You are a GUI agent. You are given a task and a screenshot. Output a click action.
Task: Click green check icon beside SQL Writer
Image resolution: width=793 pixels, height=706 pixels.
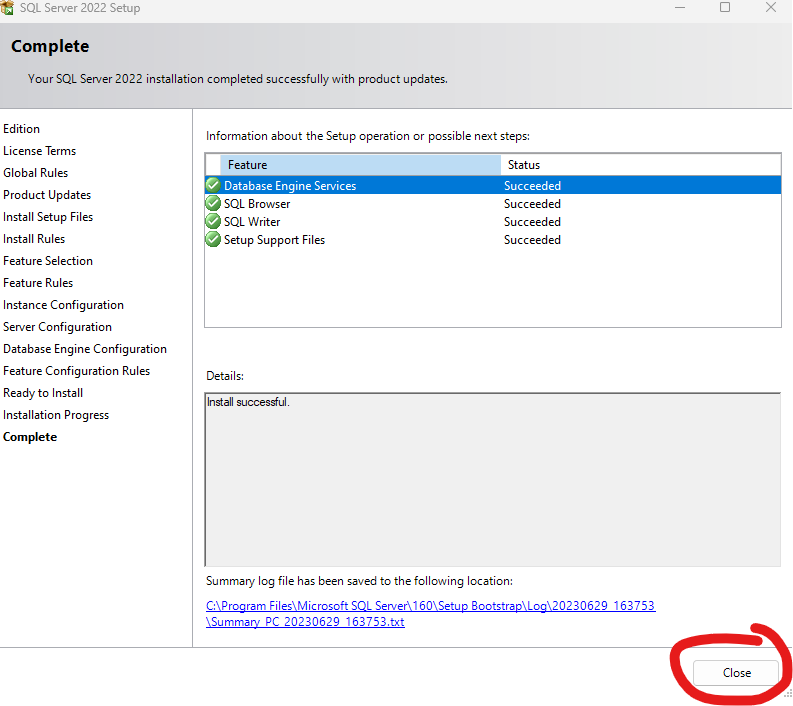pyautogui.click(x=213, y=222)
